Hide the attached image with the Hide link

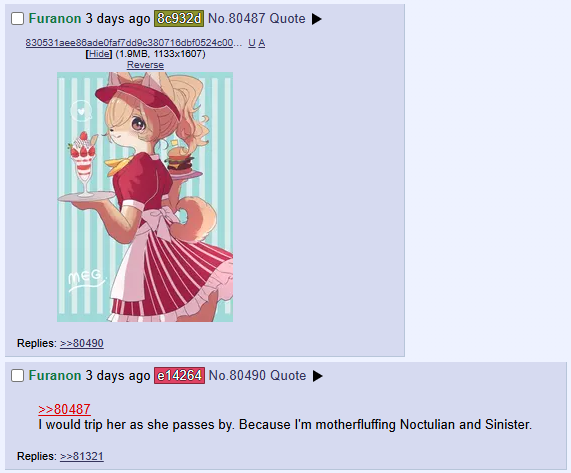pyautogui.click(x=99, y=54)
